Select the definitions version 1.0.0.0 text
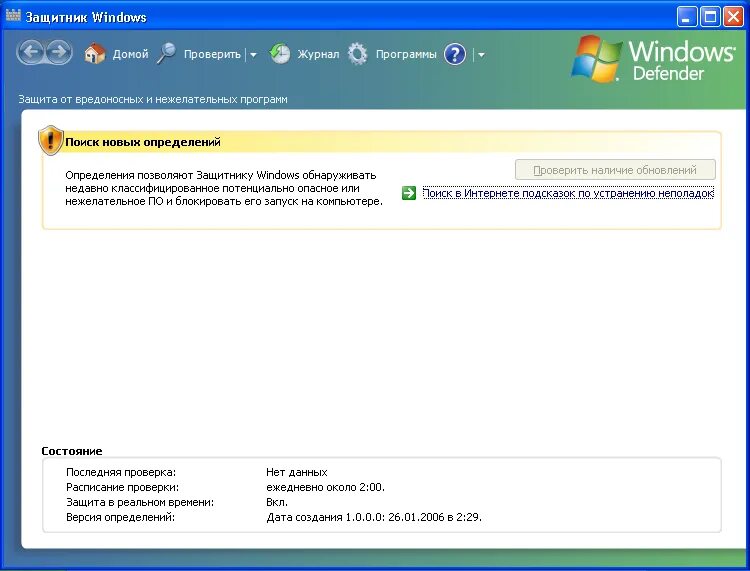 [374, 517]
